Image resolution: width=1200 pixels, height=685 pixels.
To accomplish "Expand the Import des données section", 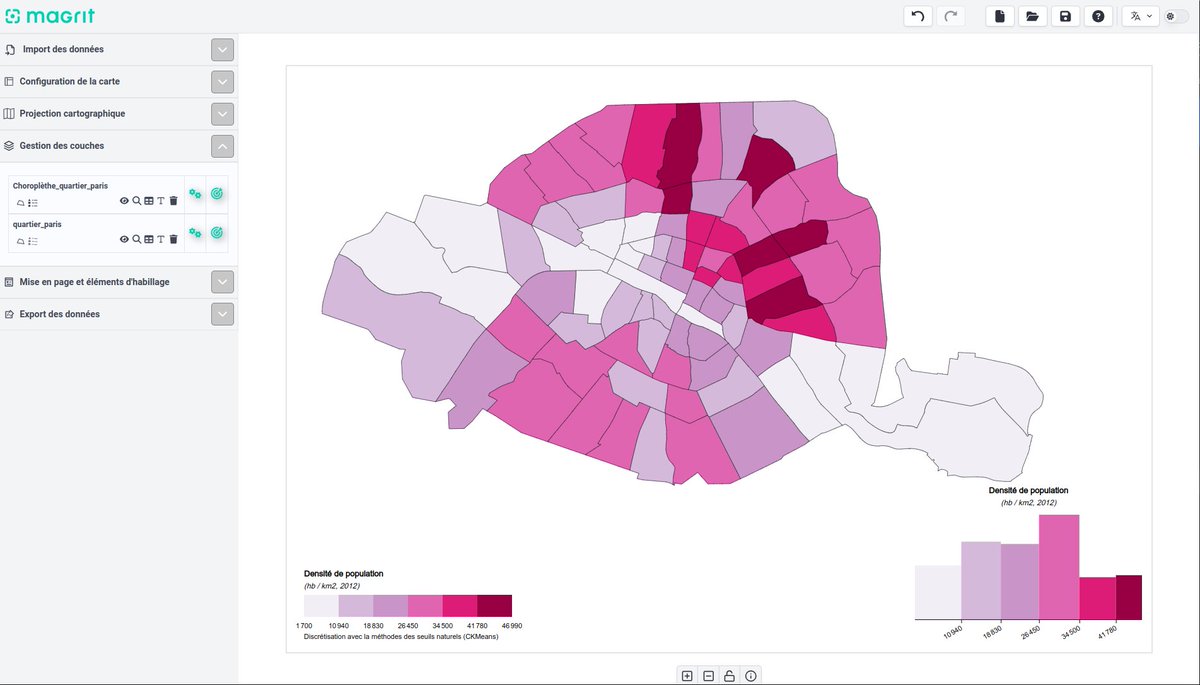I will 222,48.
